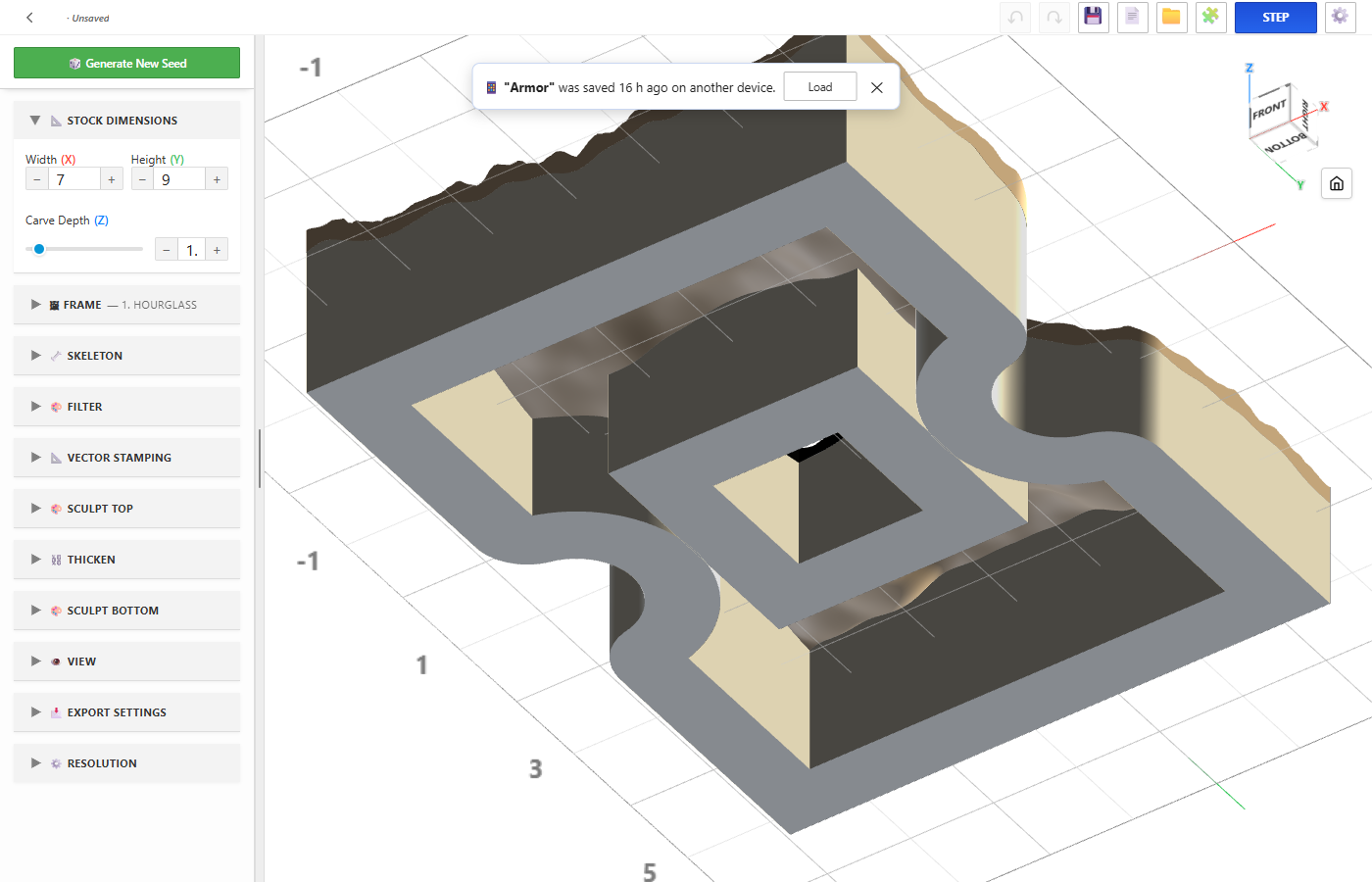Click the X axis label on the view gizmo
1372x882 pixels.
1324,107
